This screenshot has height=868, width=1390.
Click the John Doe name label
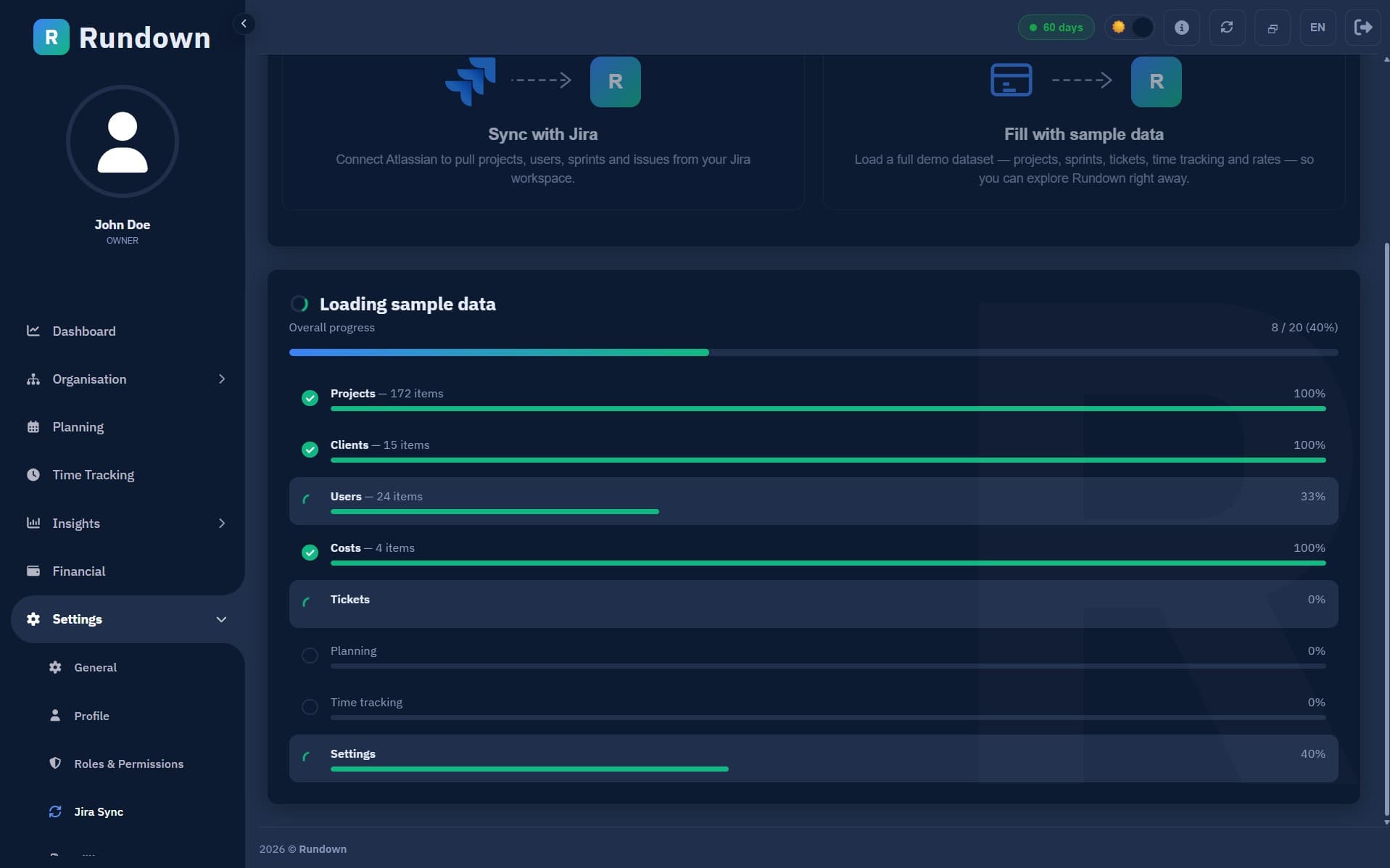pyautogui.click(x=123, y=225)
